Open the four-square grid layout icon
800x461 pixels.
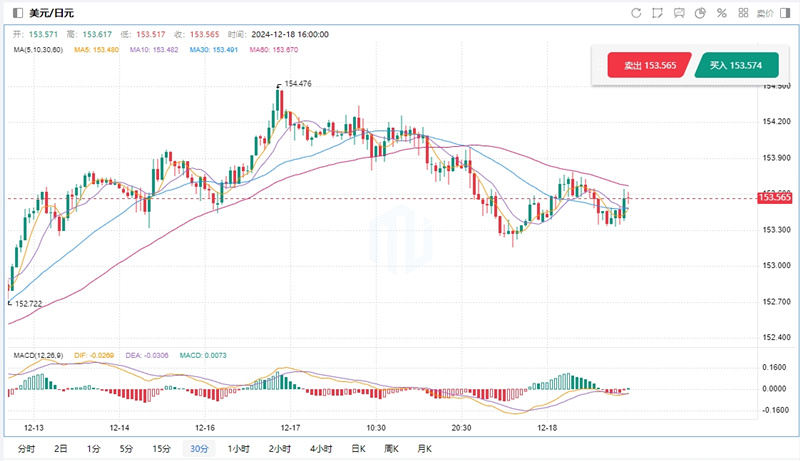point(743,13)
